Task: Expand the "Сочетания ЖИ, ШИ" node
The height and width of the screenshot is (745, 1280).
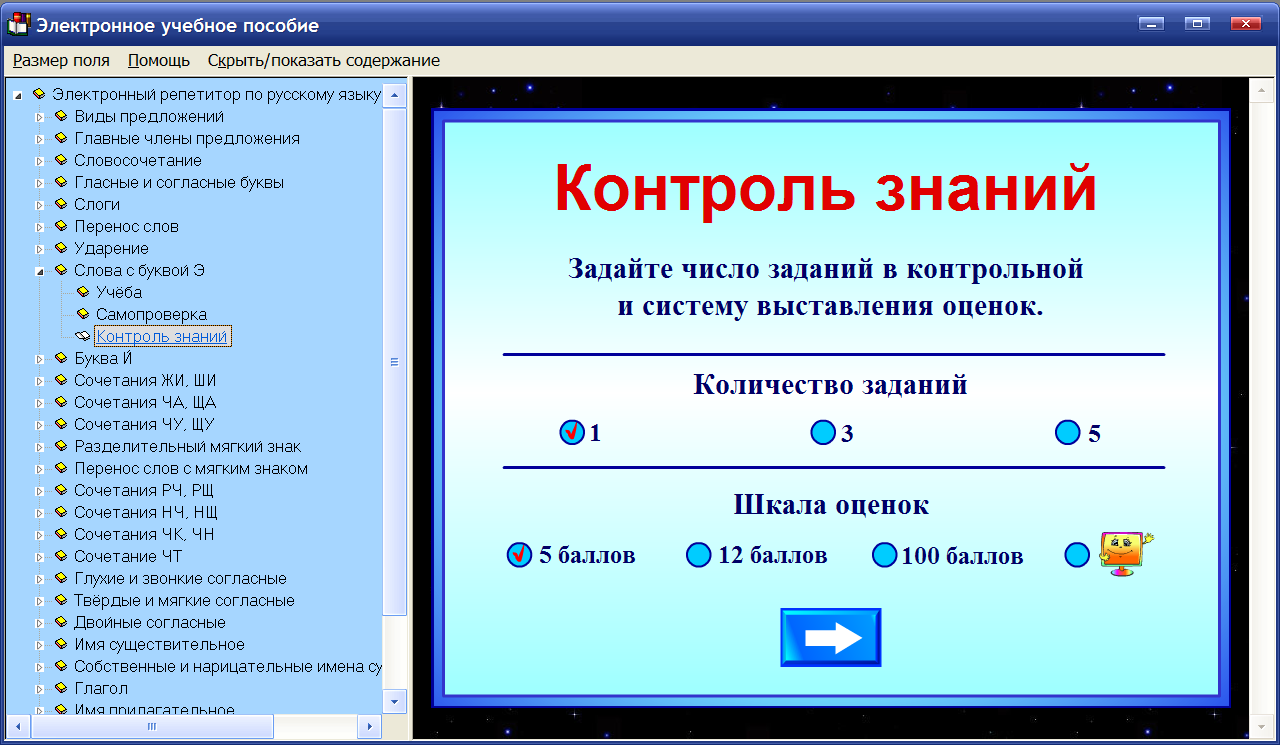Action: coord(40,380)
